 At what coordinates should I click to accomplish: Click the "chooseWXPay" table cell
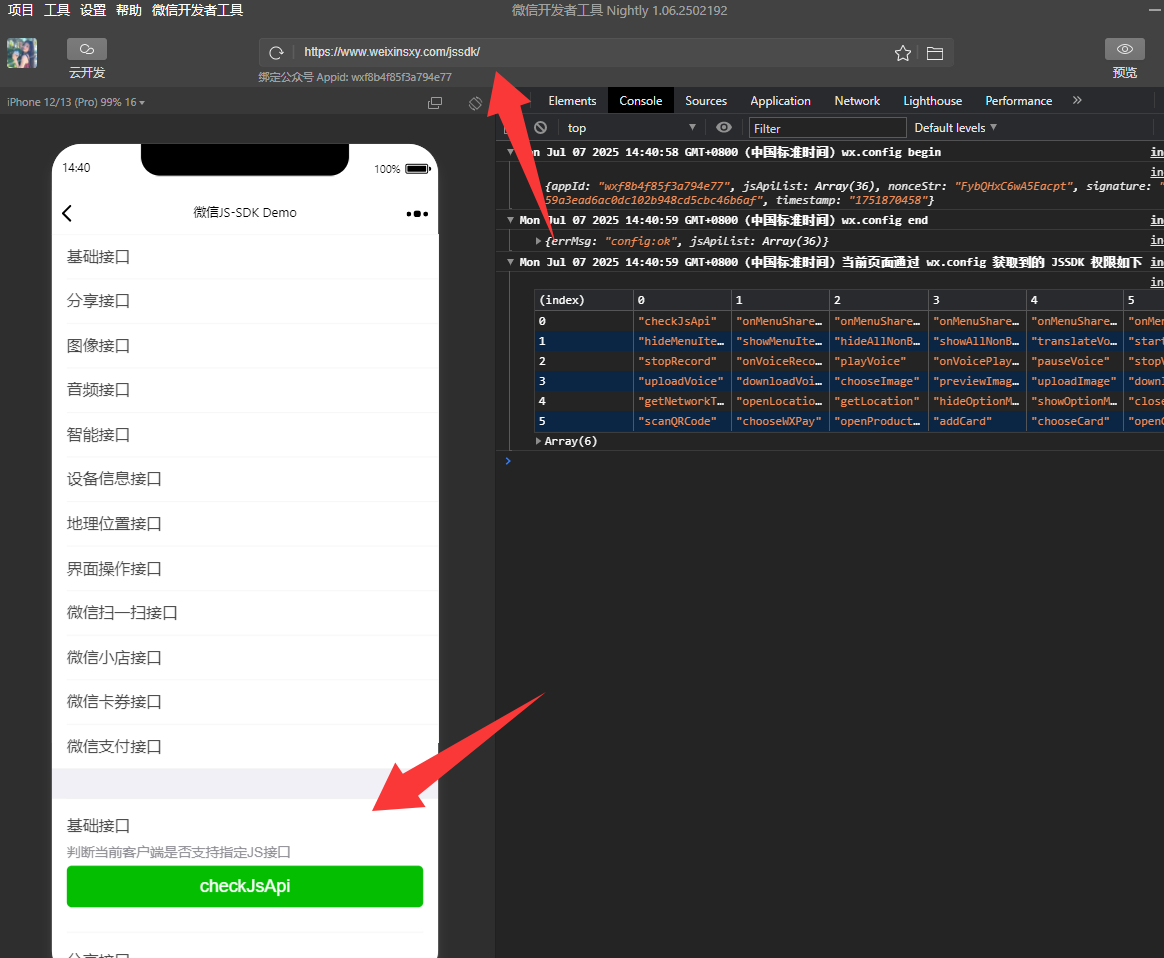point(779,421)
